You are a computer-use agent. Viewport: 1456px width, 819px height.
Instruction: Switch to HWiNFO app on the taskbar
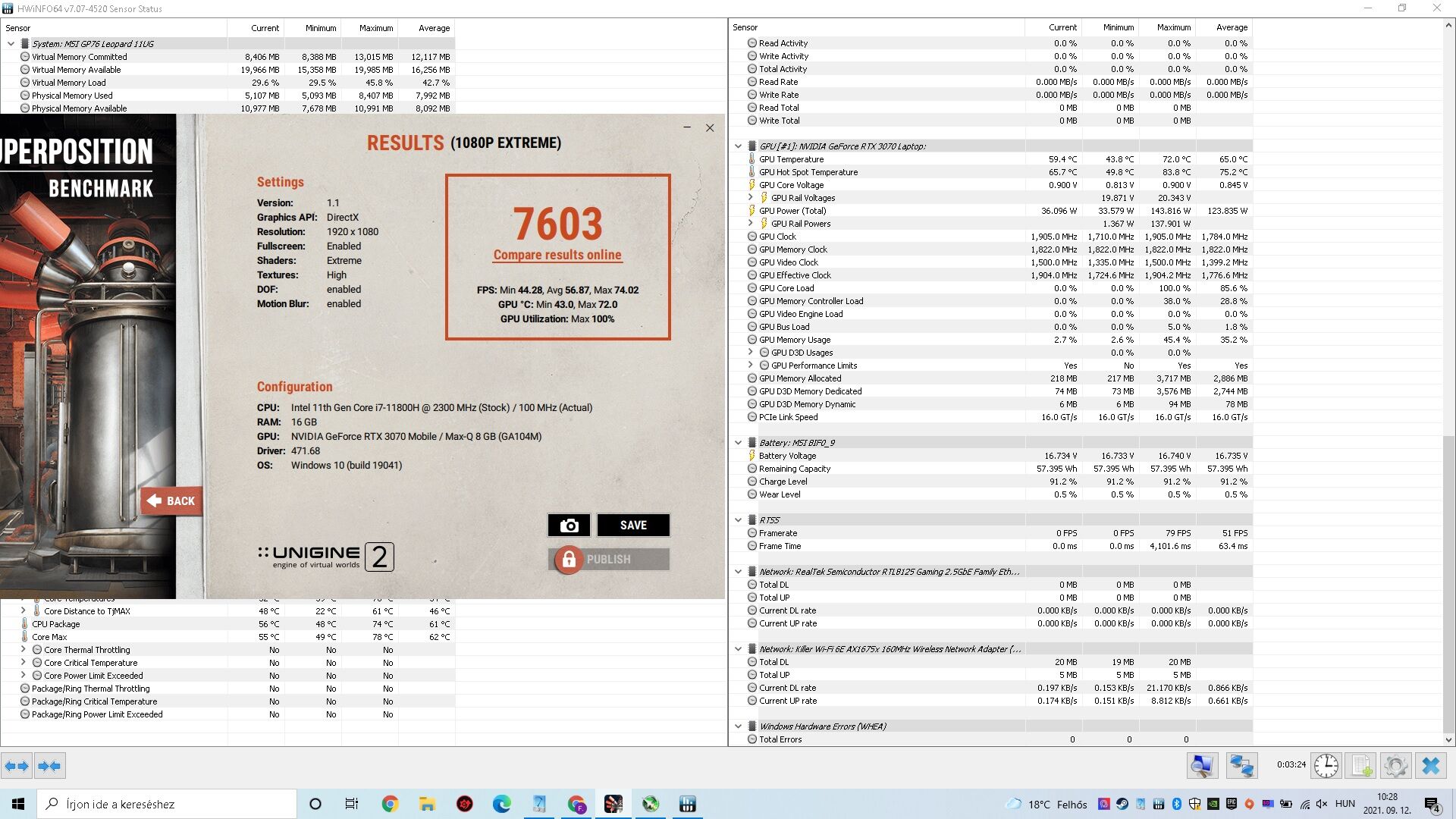click(688, 804)
